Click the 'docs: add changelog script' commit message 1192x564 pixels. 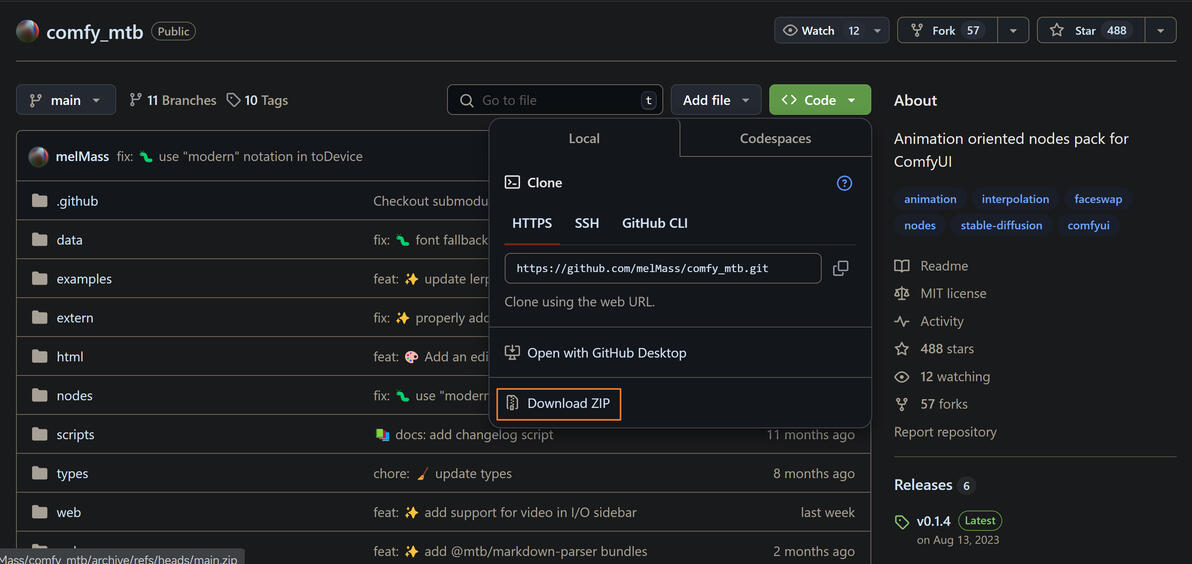point(464,435)
